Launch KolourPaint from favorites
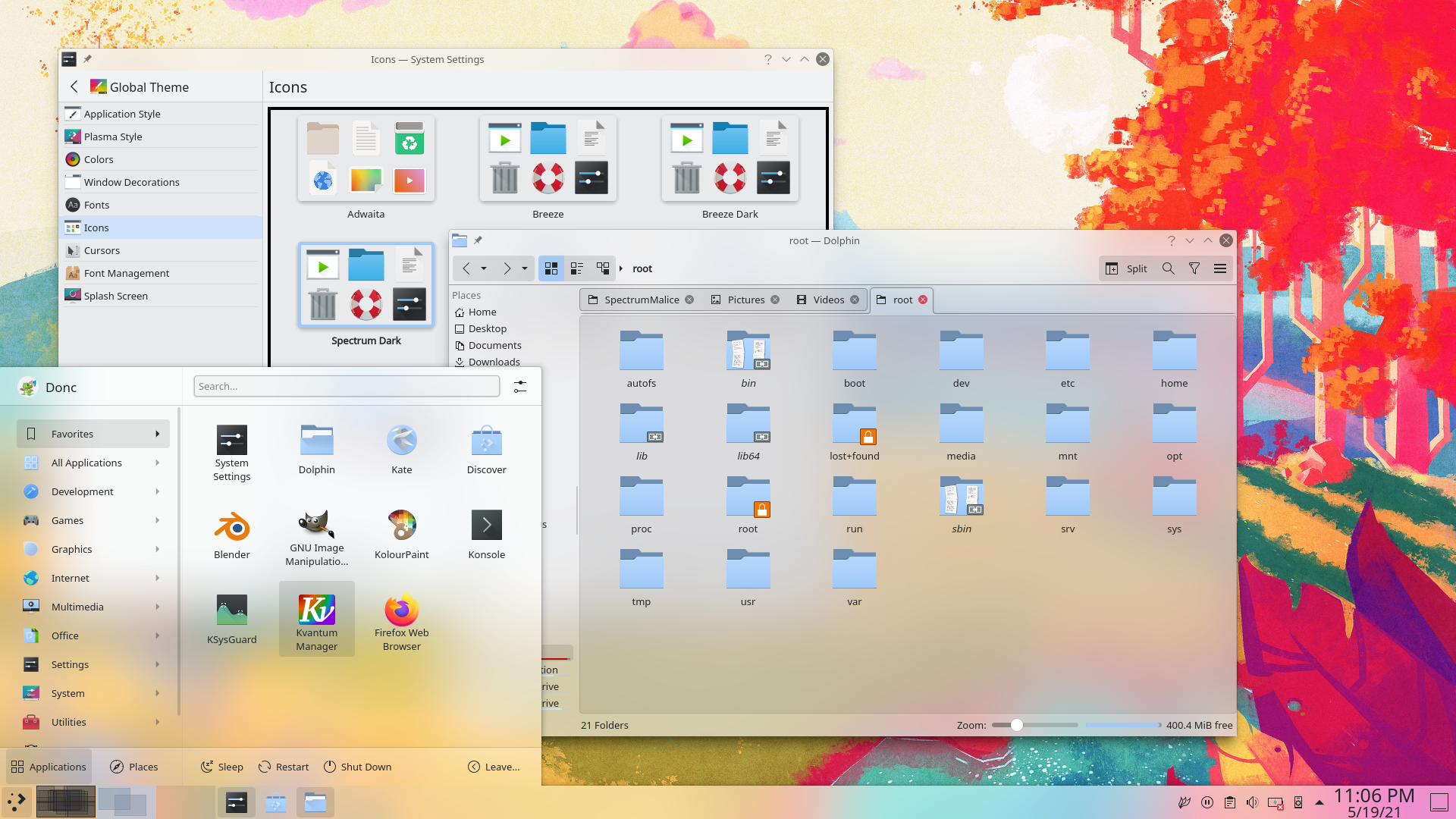Screen dimensions: 1456x819 tap(401, 535)
